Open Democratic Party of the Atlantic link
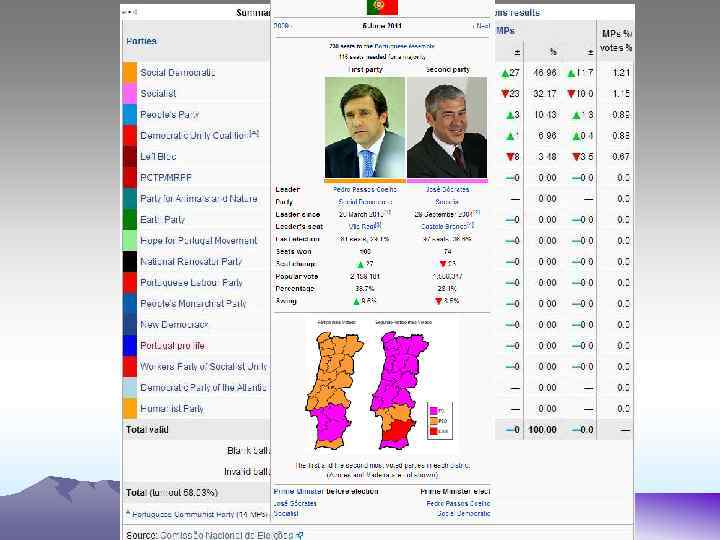The width and height of the screenshot is (720, 540). pyautogui.click(x=203, y=388)
